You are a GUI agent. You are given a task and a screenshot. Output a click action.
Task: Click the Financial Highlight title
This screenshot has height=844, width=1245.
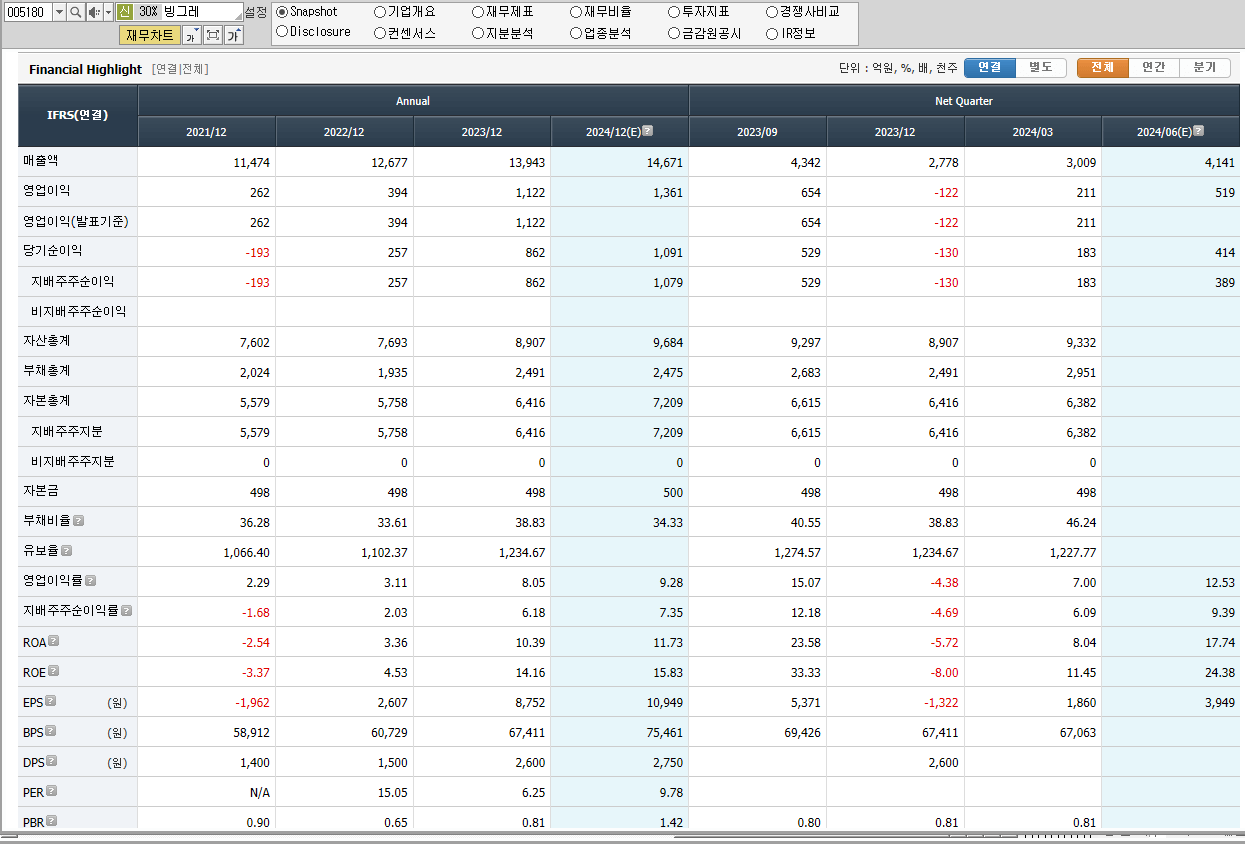(x=86, y=69)
